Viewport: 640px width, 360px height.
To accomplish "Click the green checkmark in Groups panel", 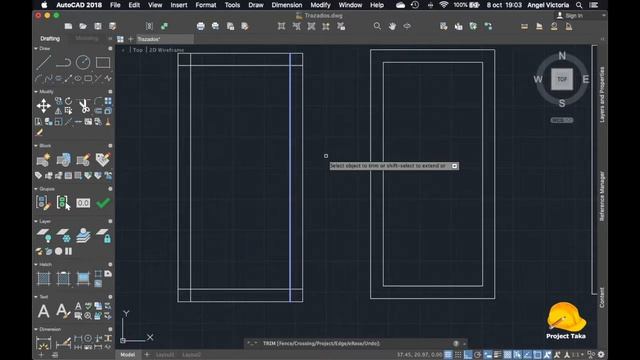I will point(103,202).
